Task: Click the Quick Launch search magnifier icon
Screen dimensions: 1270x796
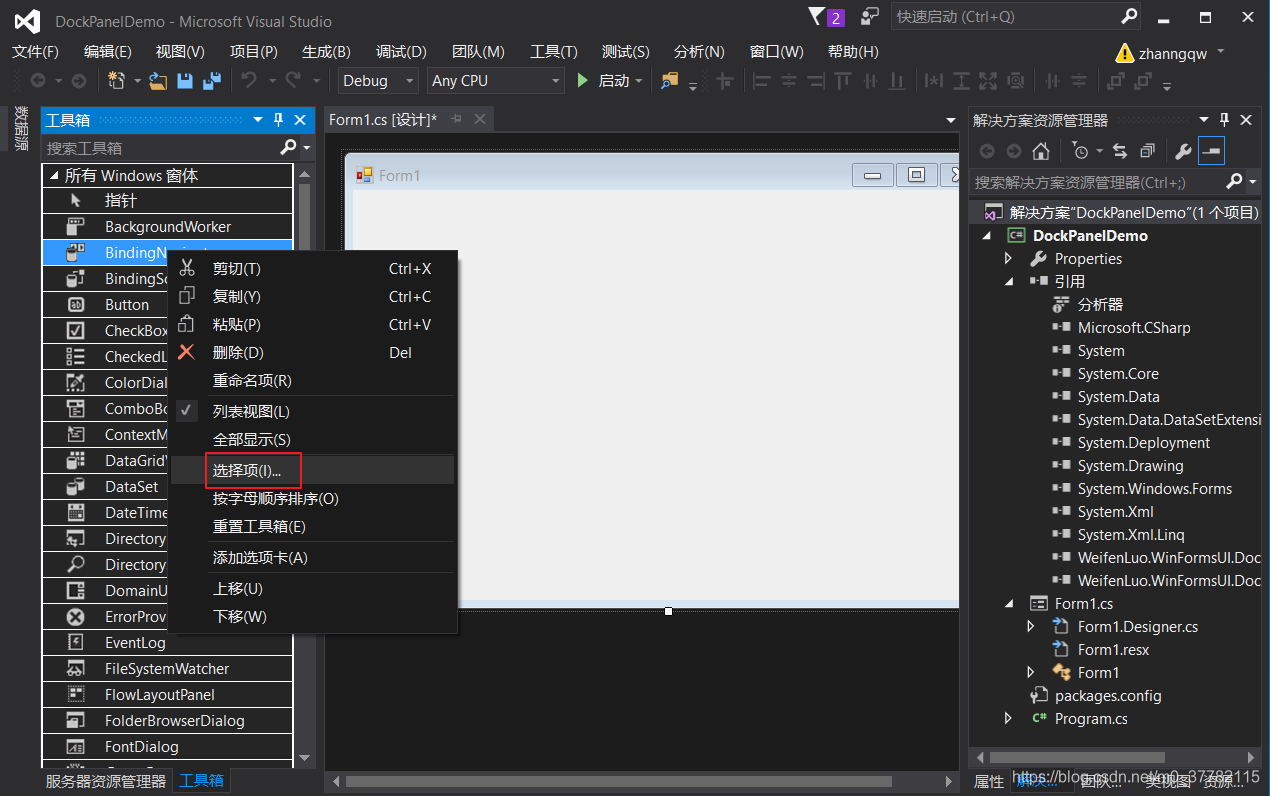Action: click(x=1129, y=16)
